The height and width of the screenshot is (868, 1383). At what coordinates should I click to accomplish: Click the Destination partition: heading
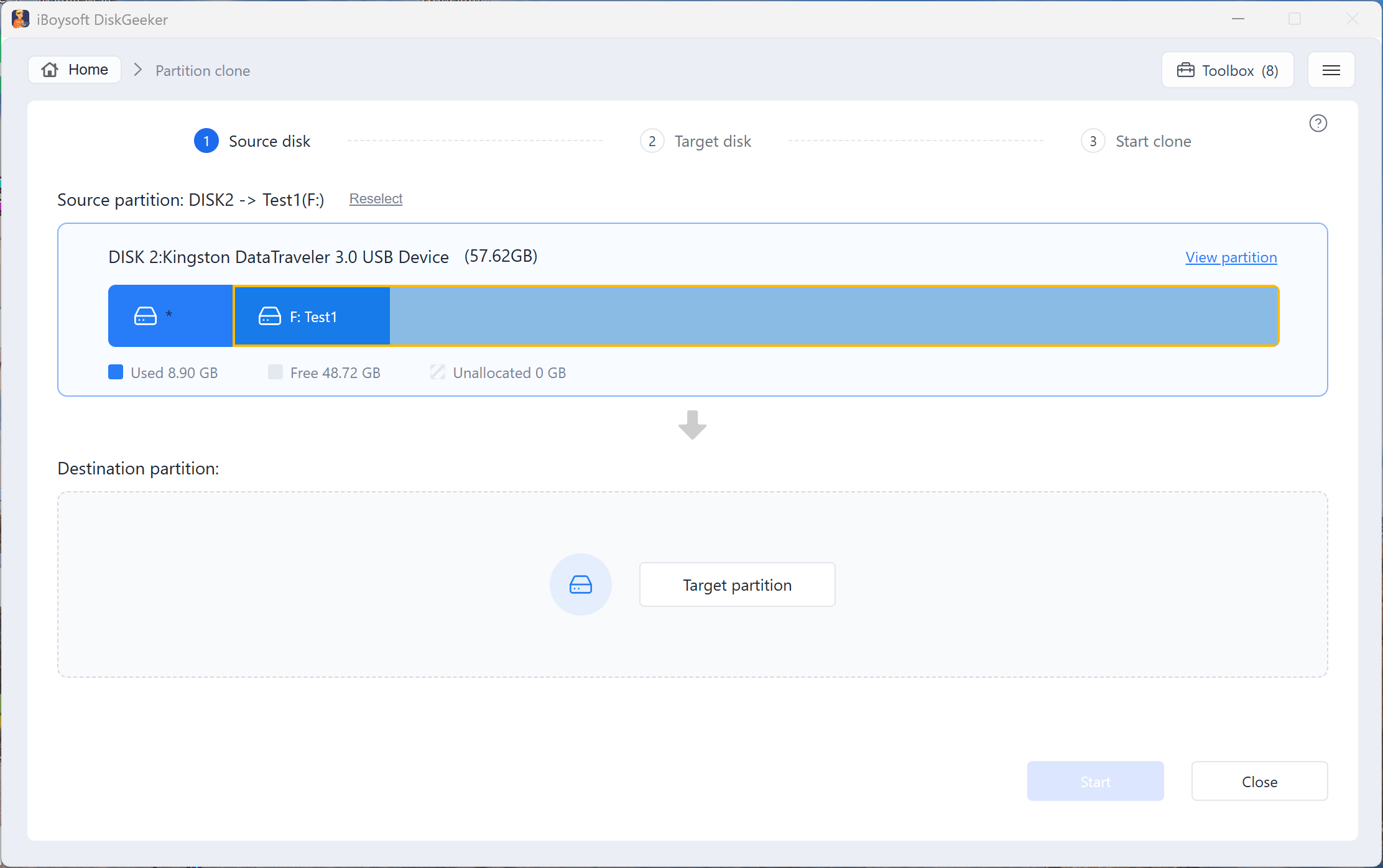pos(138,468)
